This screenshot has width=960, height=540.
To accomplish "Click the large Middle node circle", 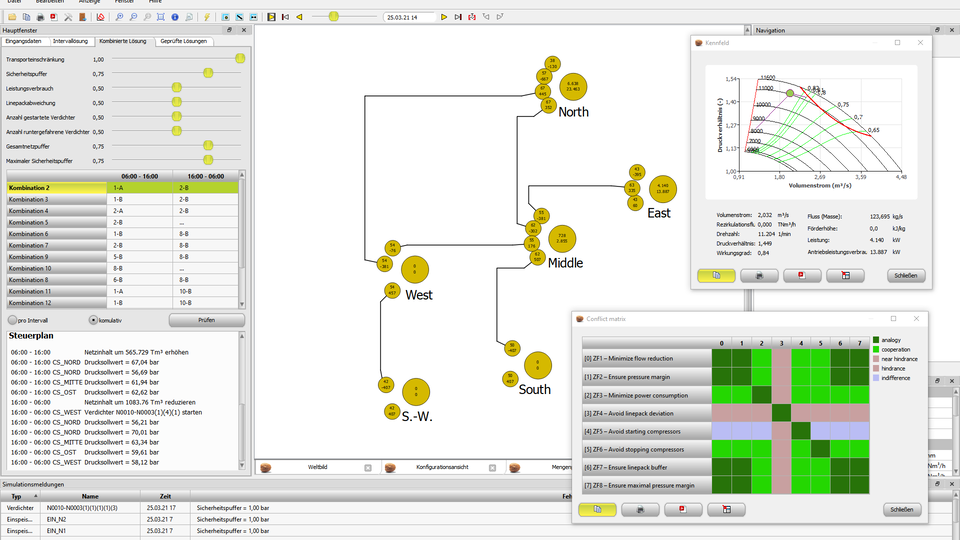I will (562, 239).
